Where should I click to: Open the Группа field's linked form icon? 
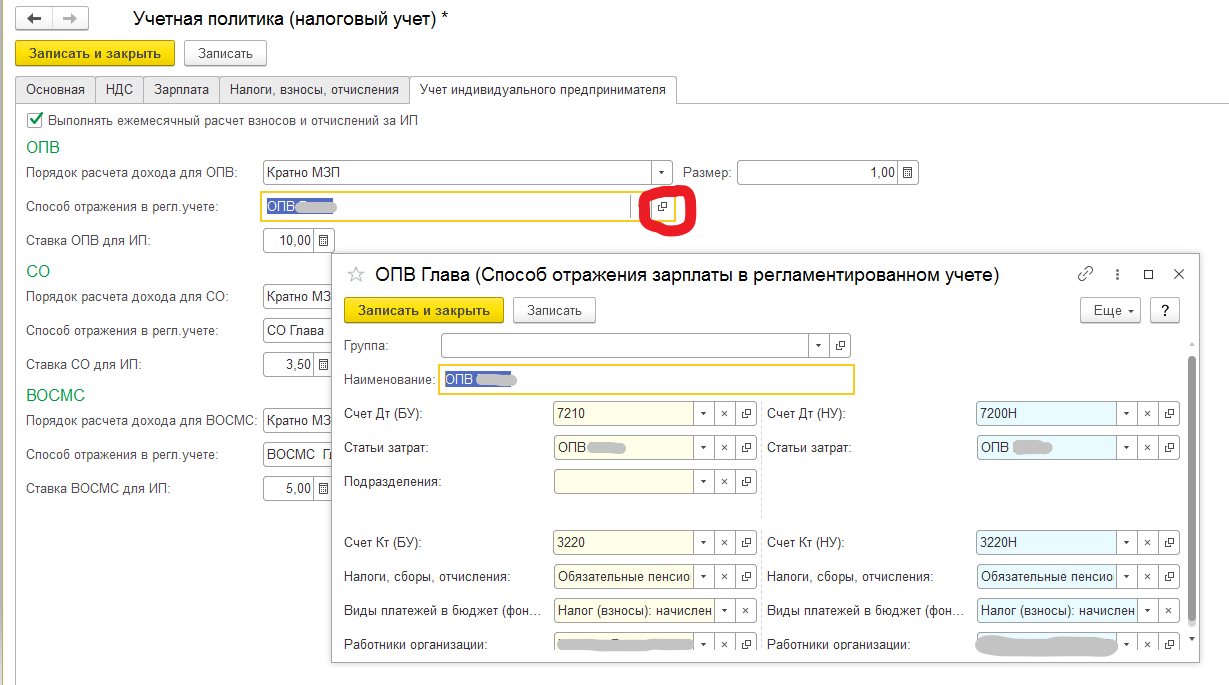coord(840,345)
